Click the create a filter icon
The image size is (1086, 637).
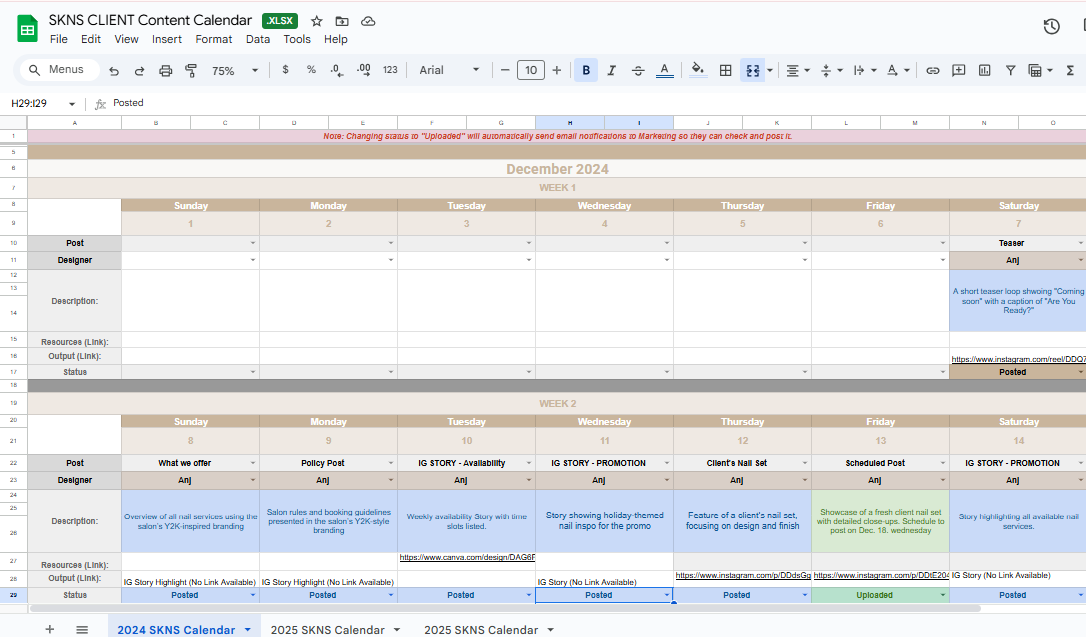point(1010,70)
